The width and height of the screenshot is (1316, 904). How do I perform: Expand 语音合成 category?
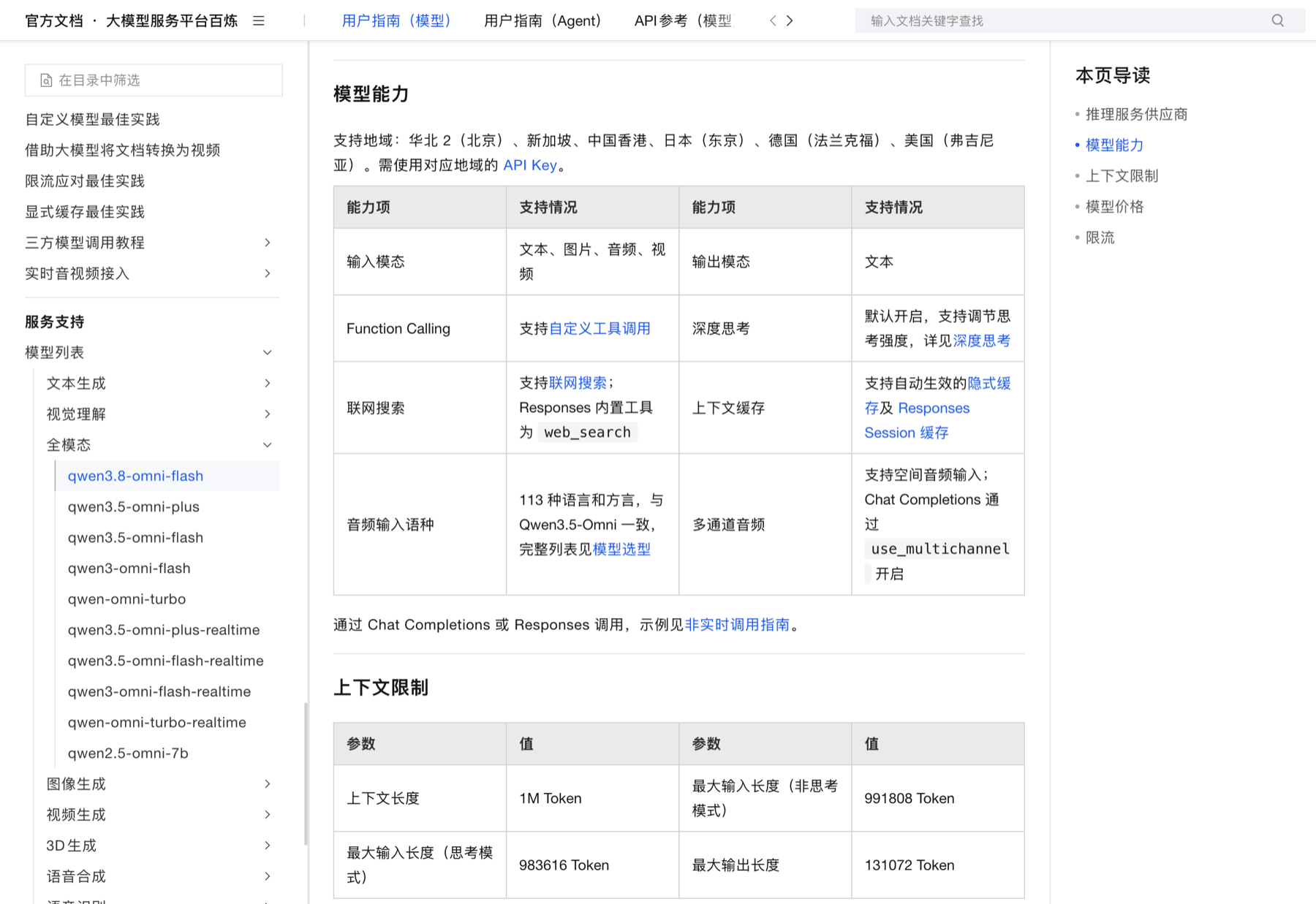268,875
